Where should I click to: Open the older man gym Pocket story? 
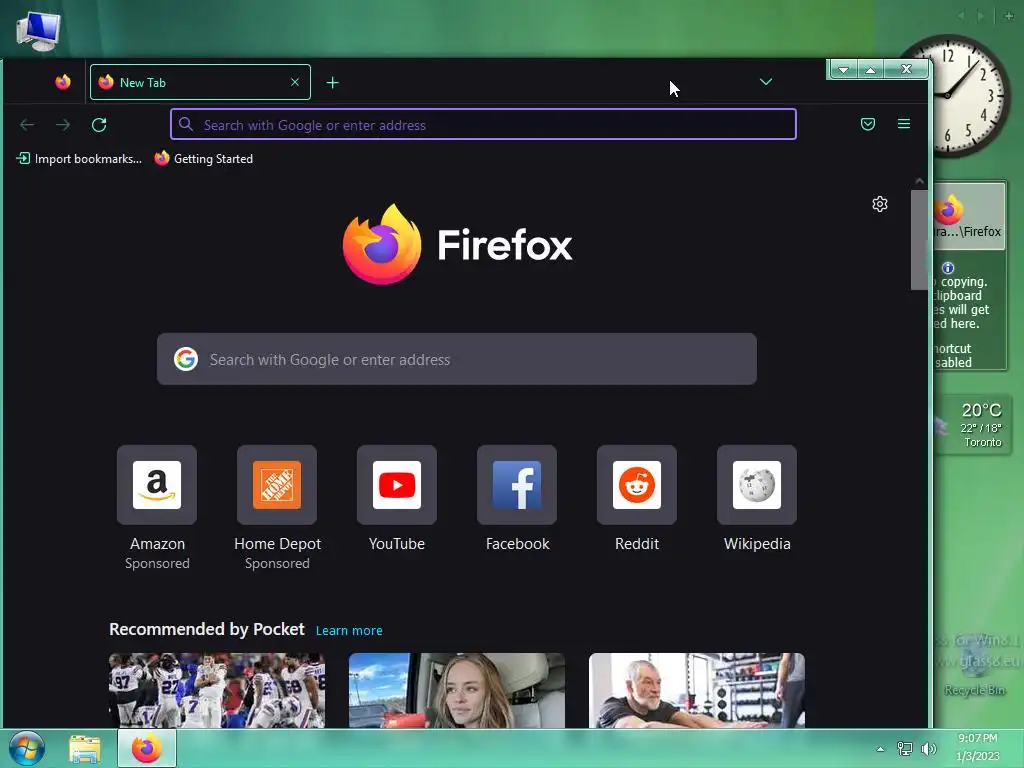697,690
